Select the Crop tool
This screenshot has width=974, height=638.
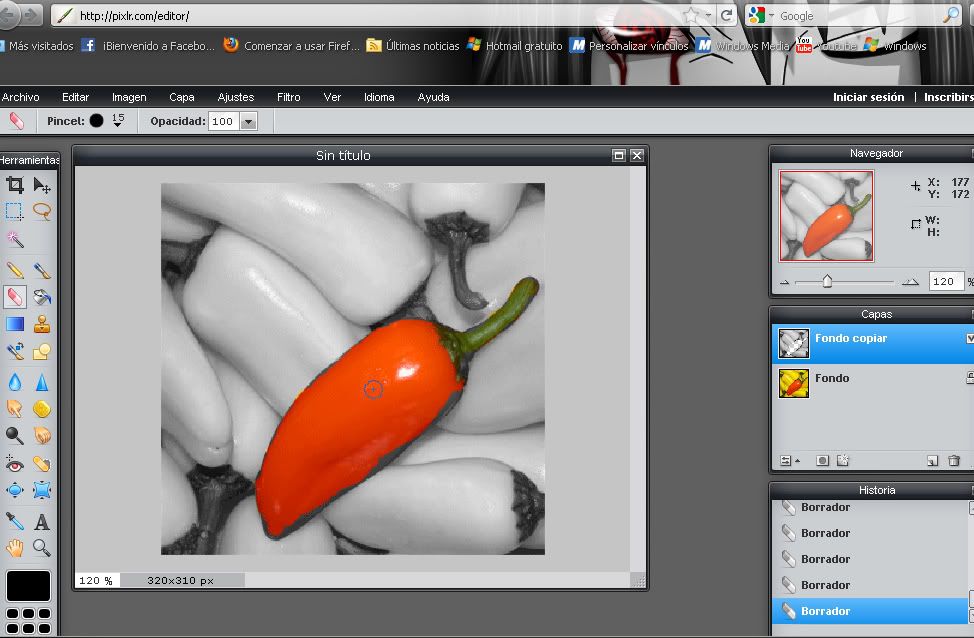coord(15,185)
